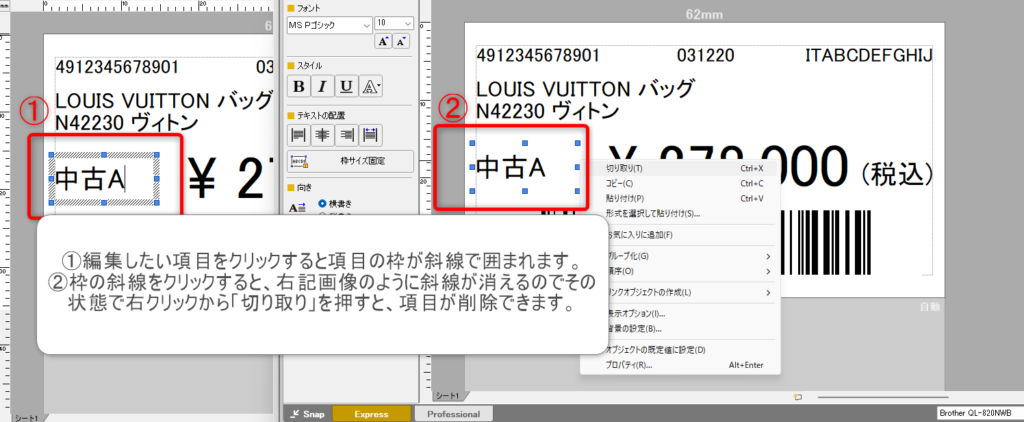Image resolution: width=1024 pixels, height=422 pixels.
Task: Decrease font size with smaller A icon
Action: pyautogui.click(x=401, y=42)
